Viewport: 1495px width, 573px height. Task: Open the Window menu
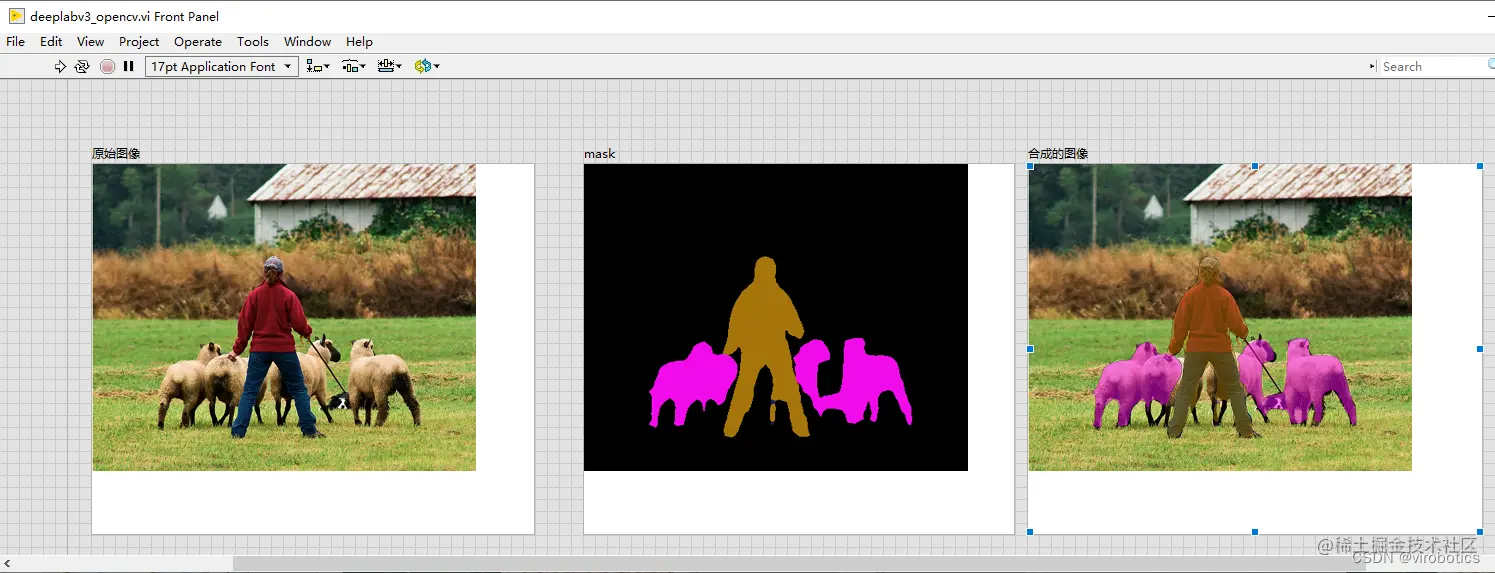tap(307, 41)
